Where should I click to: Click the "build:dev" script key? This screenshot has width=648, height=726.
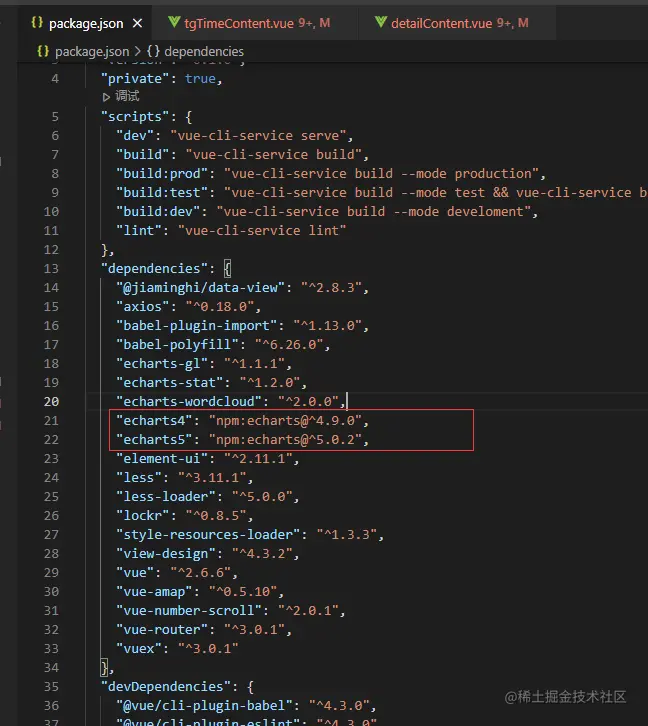coord(159,212)
